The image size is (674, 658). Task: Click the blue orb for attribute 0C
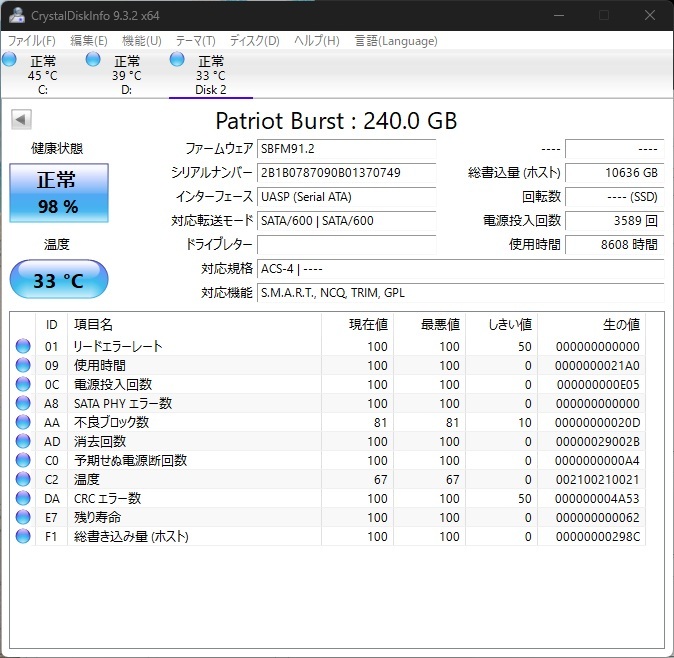(23, 384)
